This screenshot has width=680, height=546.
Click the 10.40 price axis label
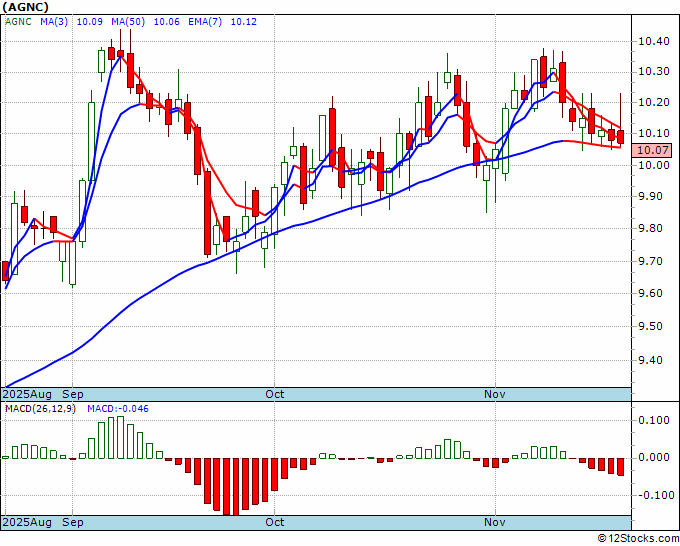pyautogui.click(x=654, y=42)
